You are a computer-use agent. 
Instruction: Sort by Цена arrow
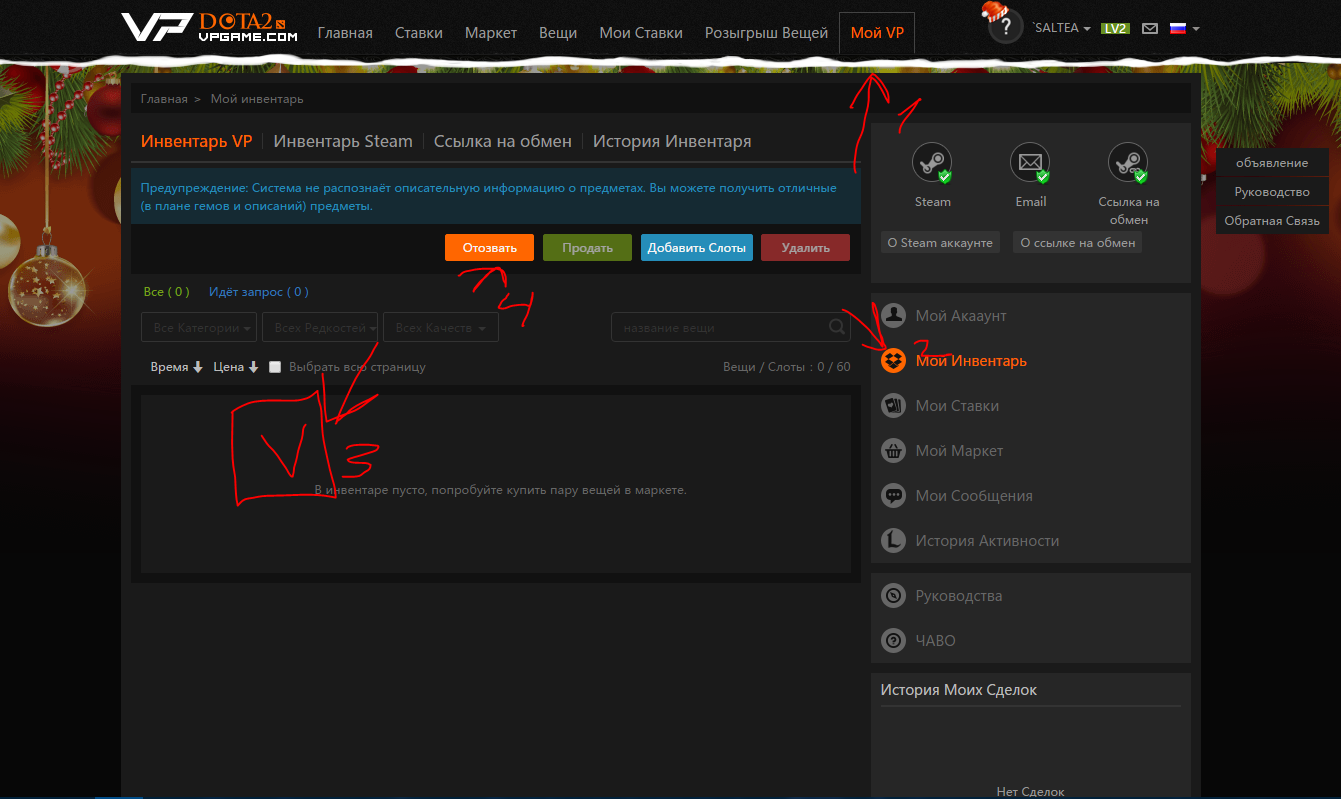253,367
